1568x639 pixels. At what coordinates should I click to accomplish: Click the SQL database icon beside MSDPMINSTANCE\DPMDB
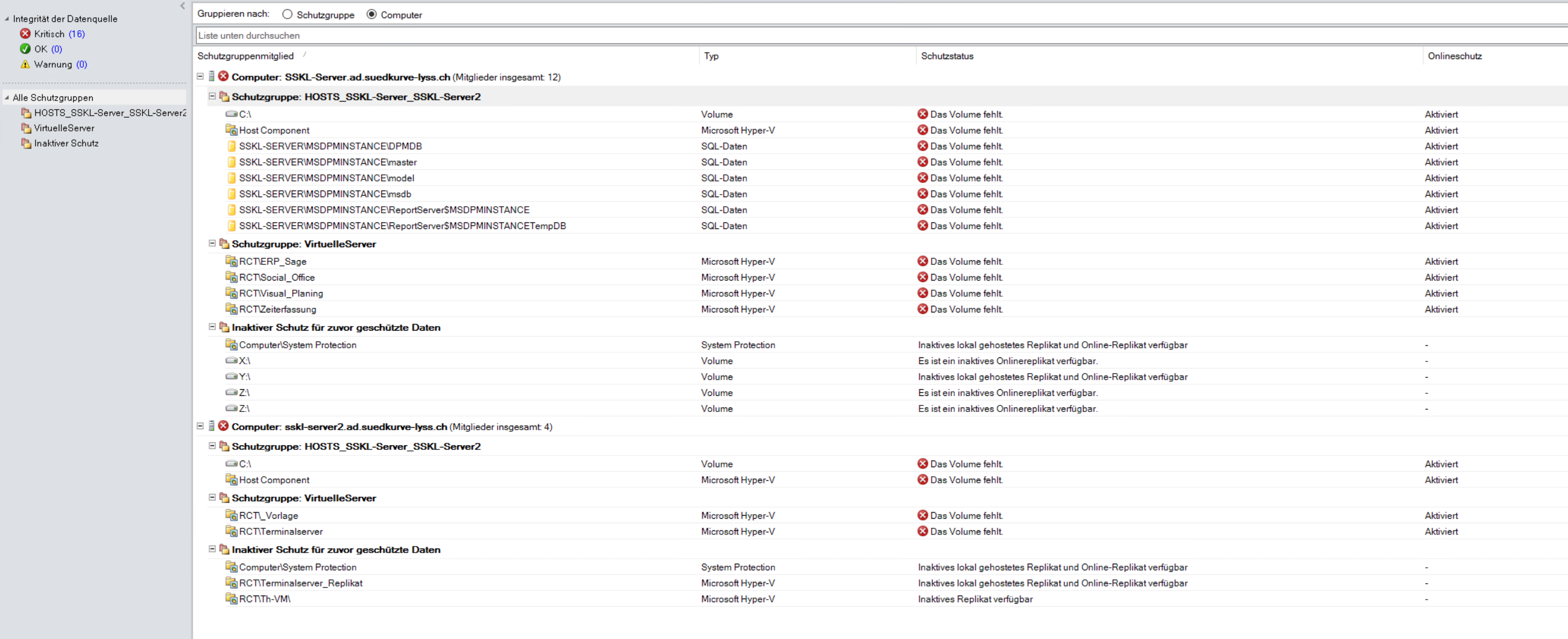click(231, 146)
